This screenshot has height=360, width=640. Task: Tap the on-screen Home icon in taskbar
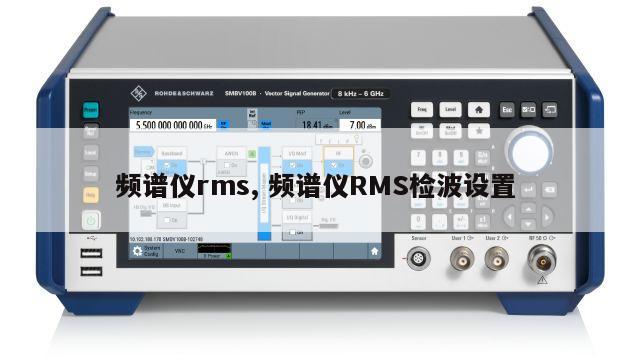click(374, 251)
